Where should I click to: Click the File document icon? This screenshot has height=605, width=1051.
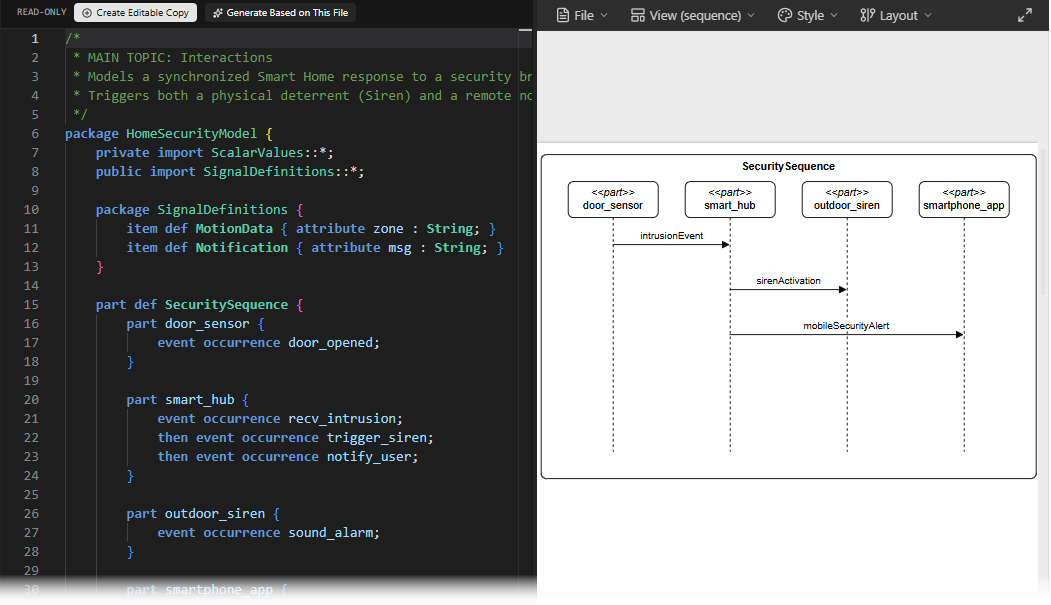[x=563, y=15]
